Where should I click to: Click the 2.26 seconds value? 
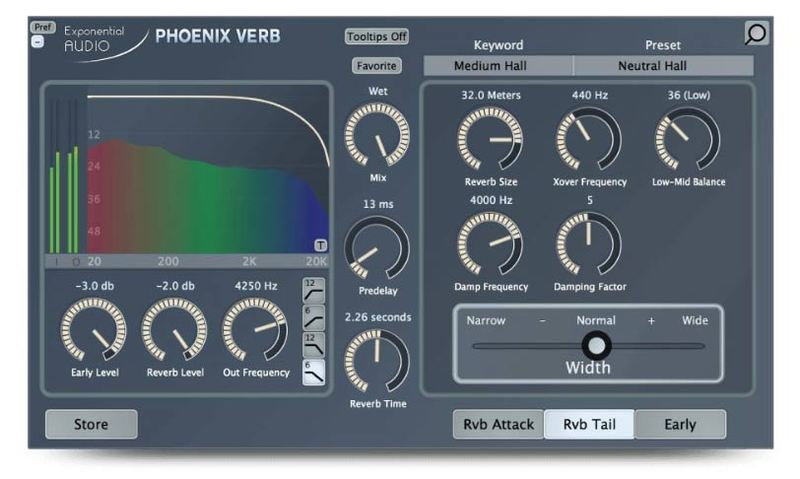point(378,317)
